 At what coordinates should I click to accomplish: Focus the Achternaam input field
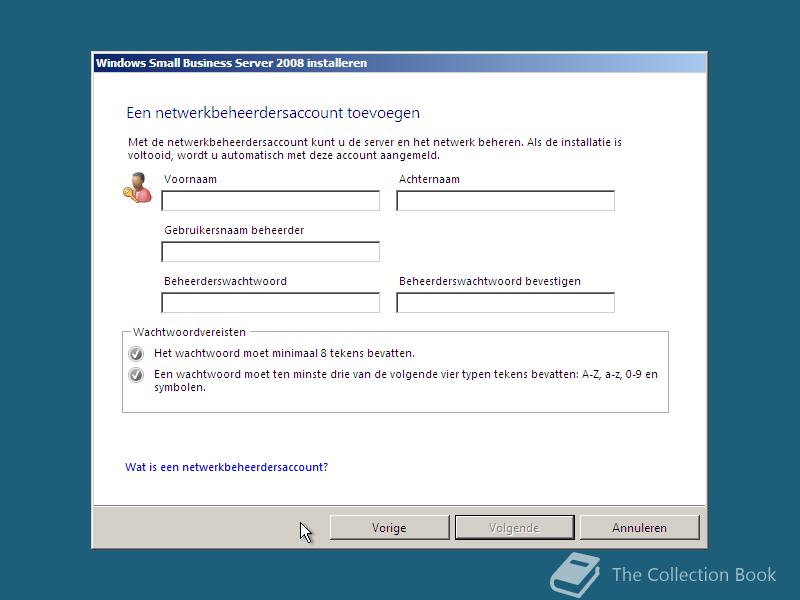pyautogui.click(x=505, y=201)
